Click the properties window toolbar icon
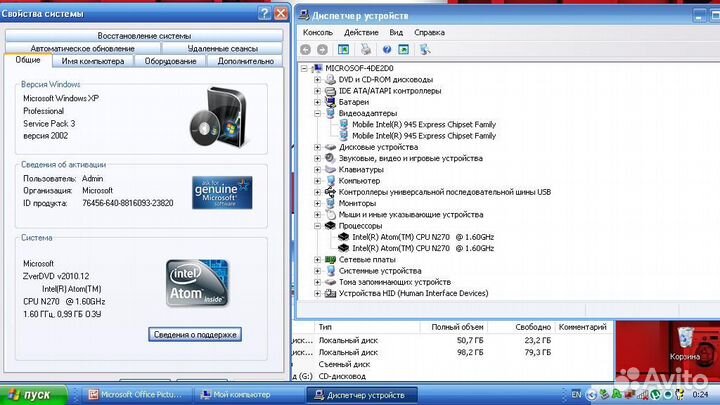 (x=404, y=49)
